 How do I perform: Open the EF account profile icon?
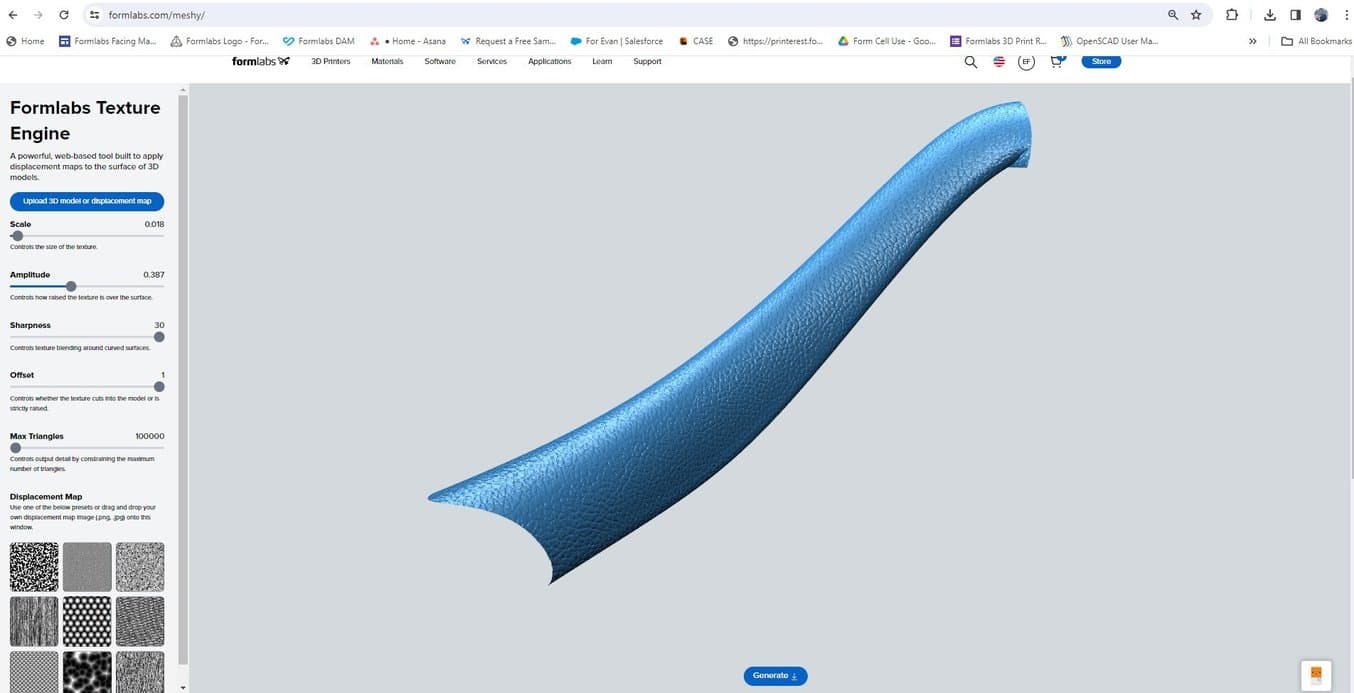pos(1026,61)
